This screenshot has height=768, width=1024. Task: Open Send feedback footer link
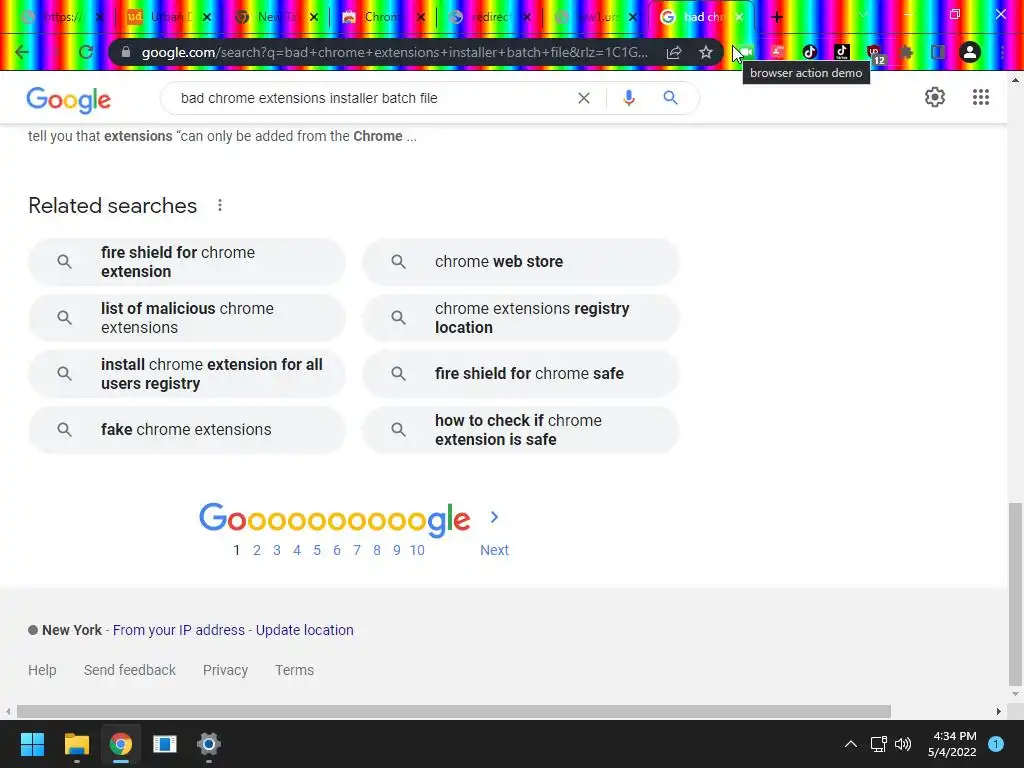coord(130,670)
